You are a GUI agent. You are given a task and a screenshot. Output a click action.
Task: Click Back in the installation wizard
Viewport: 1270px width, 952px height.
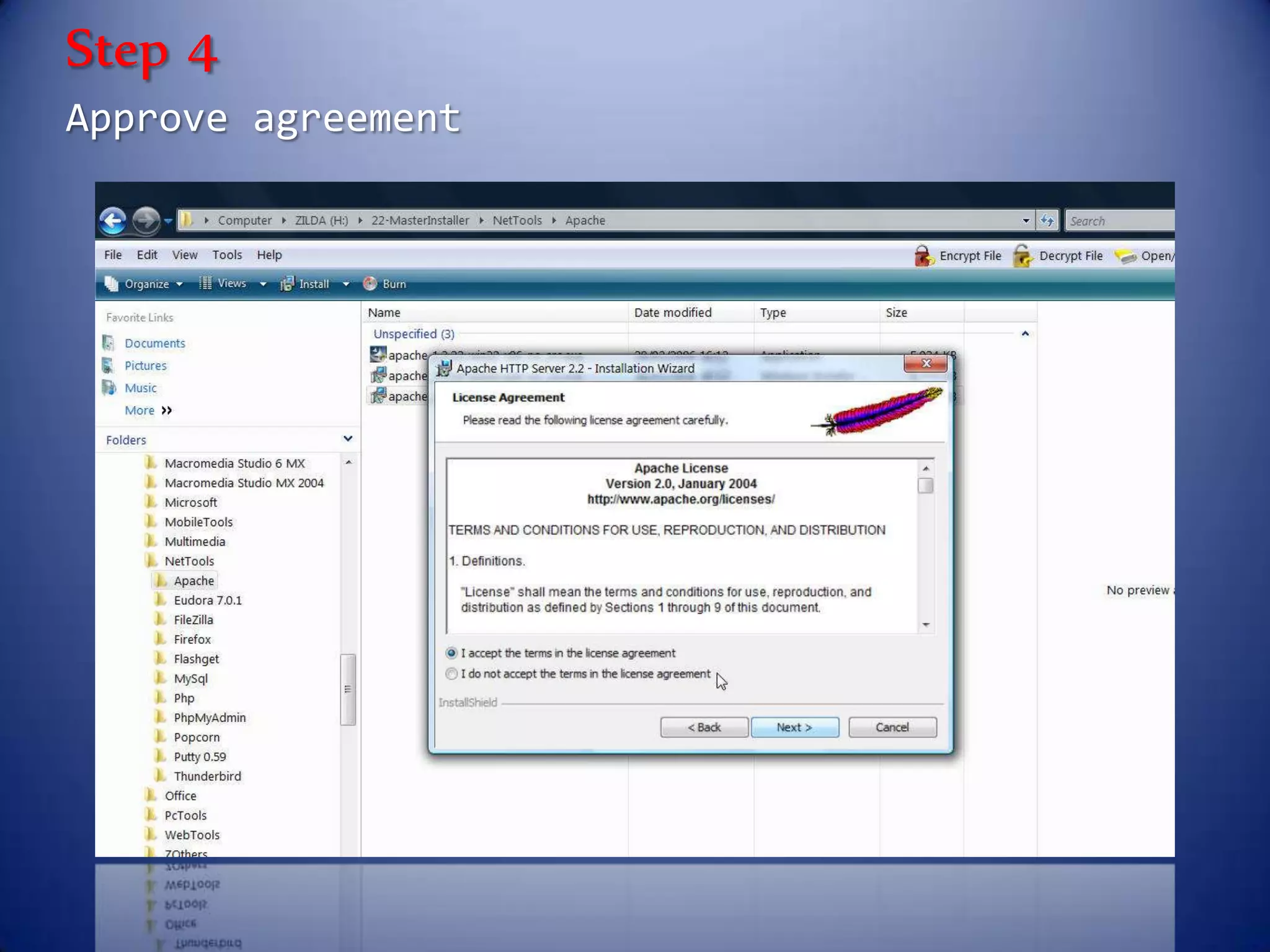pyautogui.click(x=704, y=727)
